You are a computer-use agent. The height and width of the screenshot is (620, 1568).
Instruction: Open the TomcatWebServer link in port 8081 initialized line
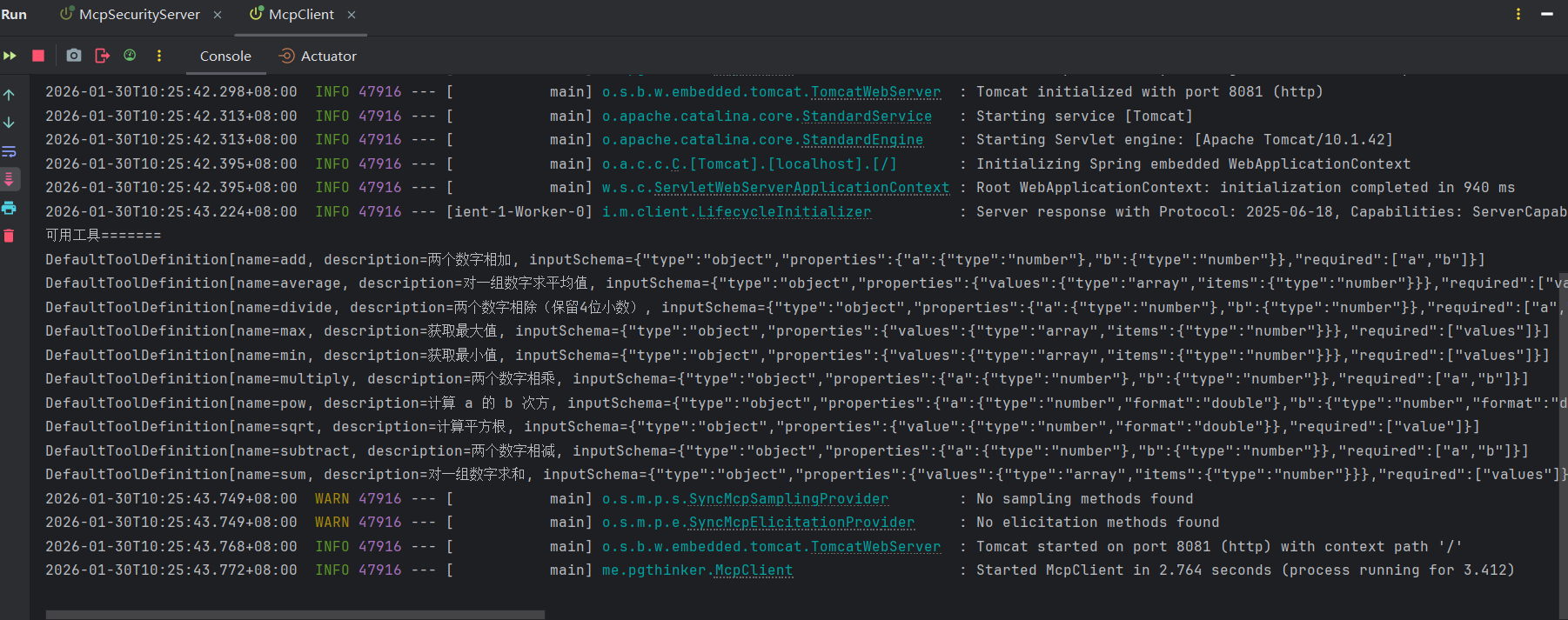[875, 92]
